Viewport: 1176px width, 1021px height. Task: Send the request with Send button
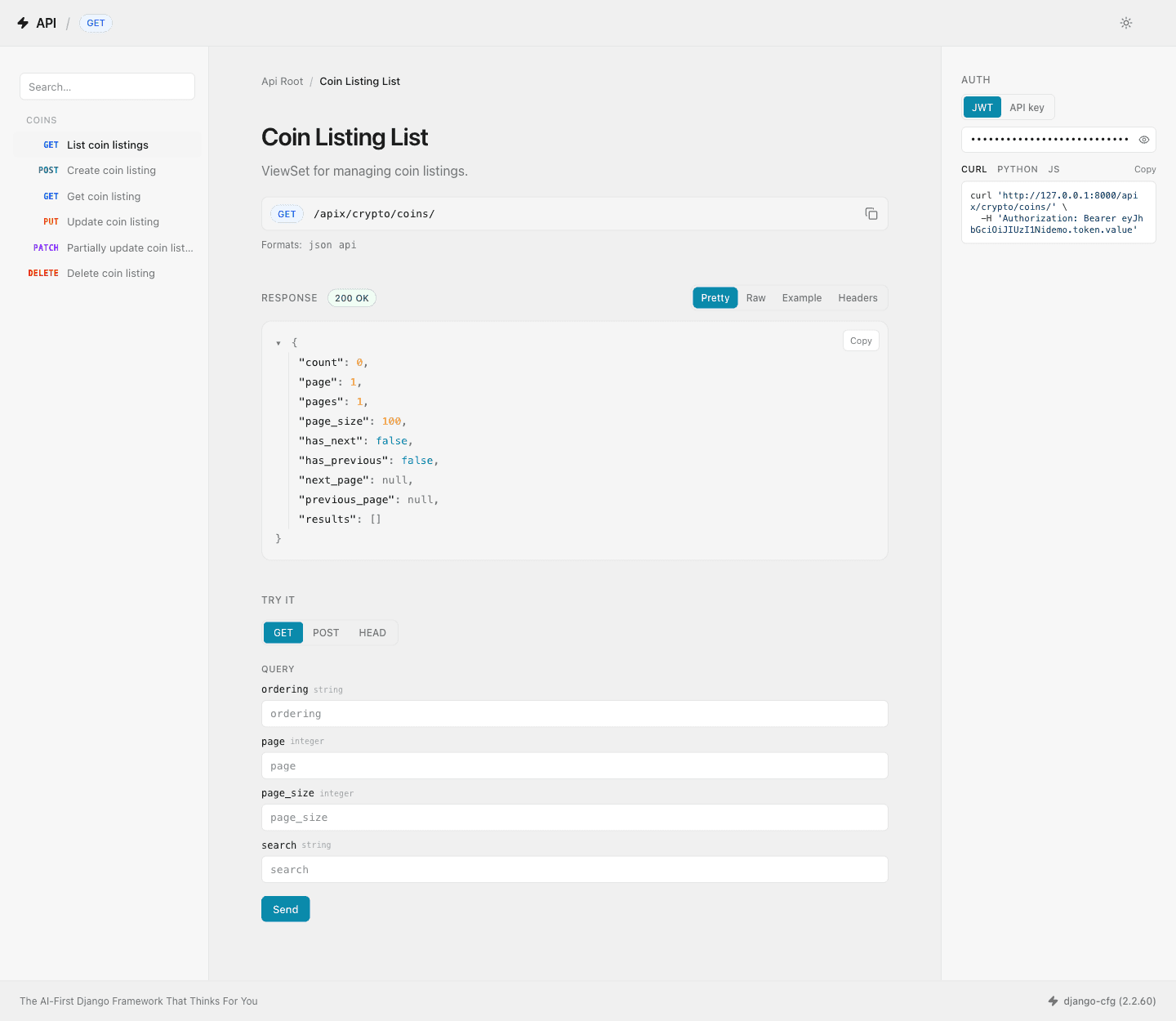coord(285,909)
